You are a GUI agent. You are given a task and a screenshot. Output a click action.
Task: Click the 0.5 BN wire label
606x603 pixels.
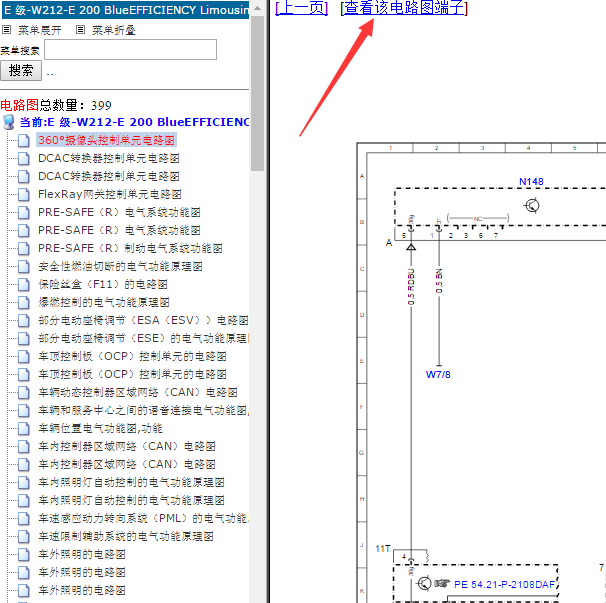439,281
